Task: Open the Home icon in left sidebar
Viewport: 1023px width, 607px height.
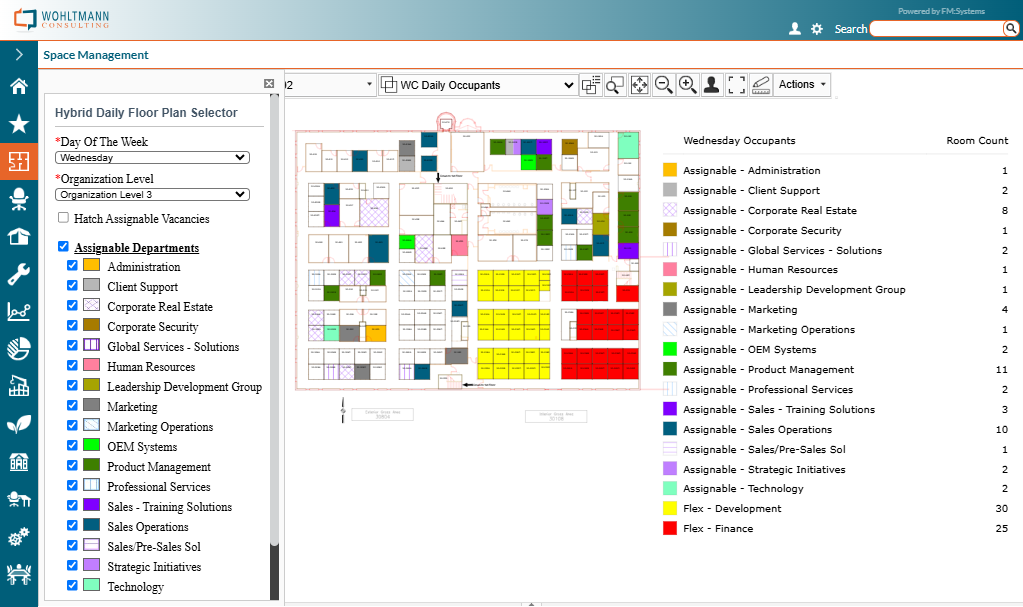Action: 18,86
